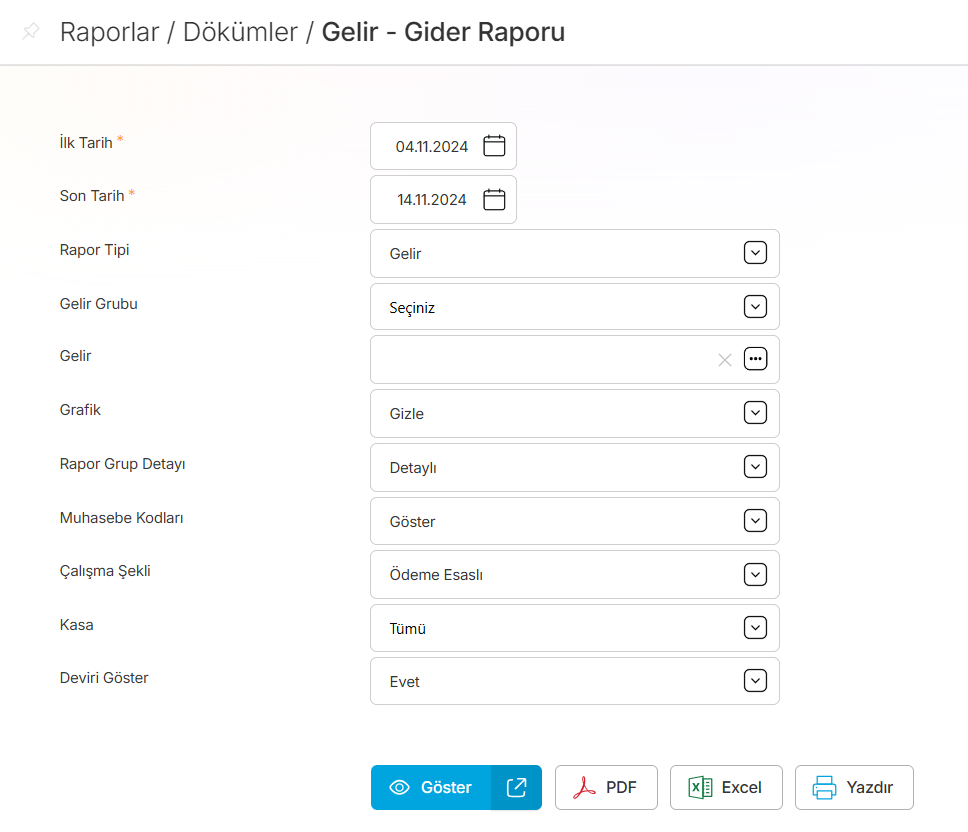Open Gelir lookup with the three-dots icon
Image resolution: width=968 pixels, height=832 pixels.
(756, 359)
